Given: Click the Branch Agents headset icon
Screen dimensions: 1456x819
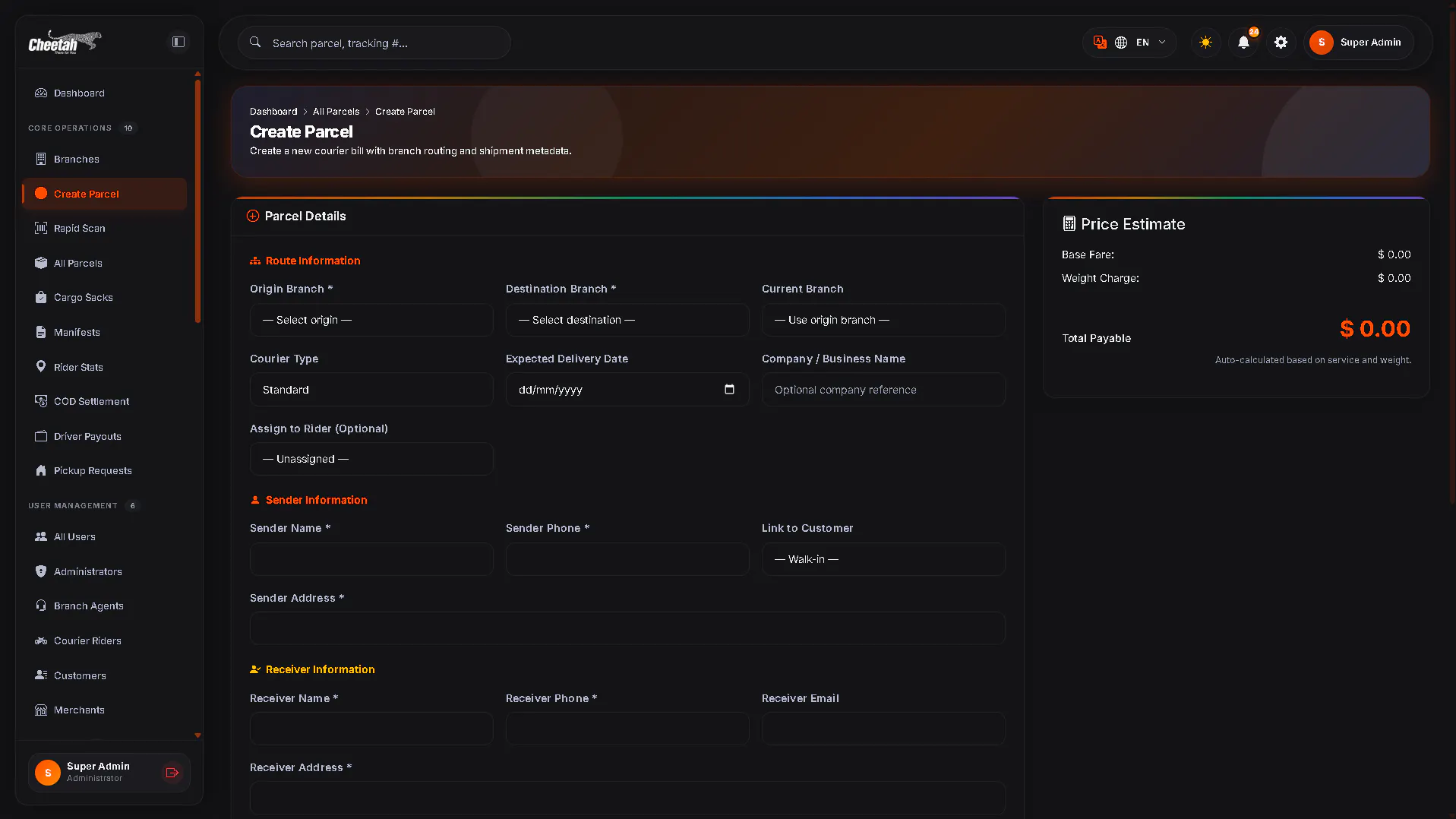Looking at the screenshot, I should click(41, 606).
